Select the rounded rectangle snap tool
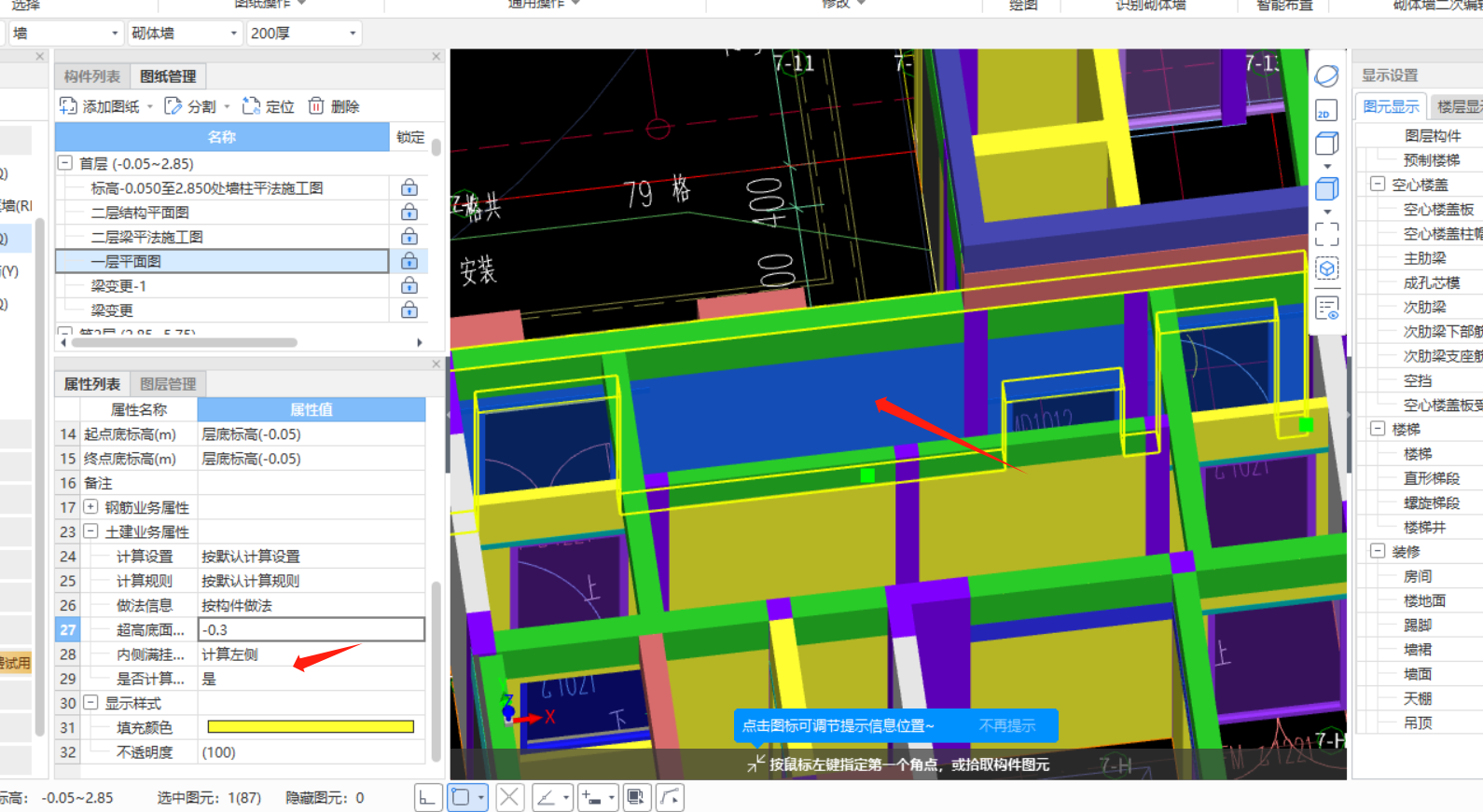The width and height of the screenshot is (1483, 812). [x=461, y=797]
